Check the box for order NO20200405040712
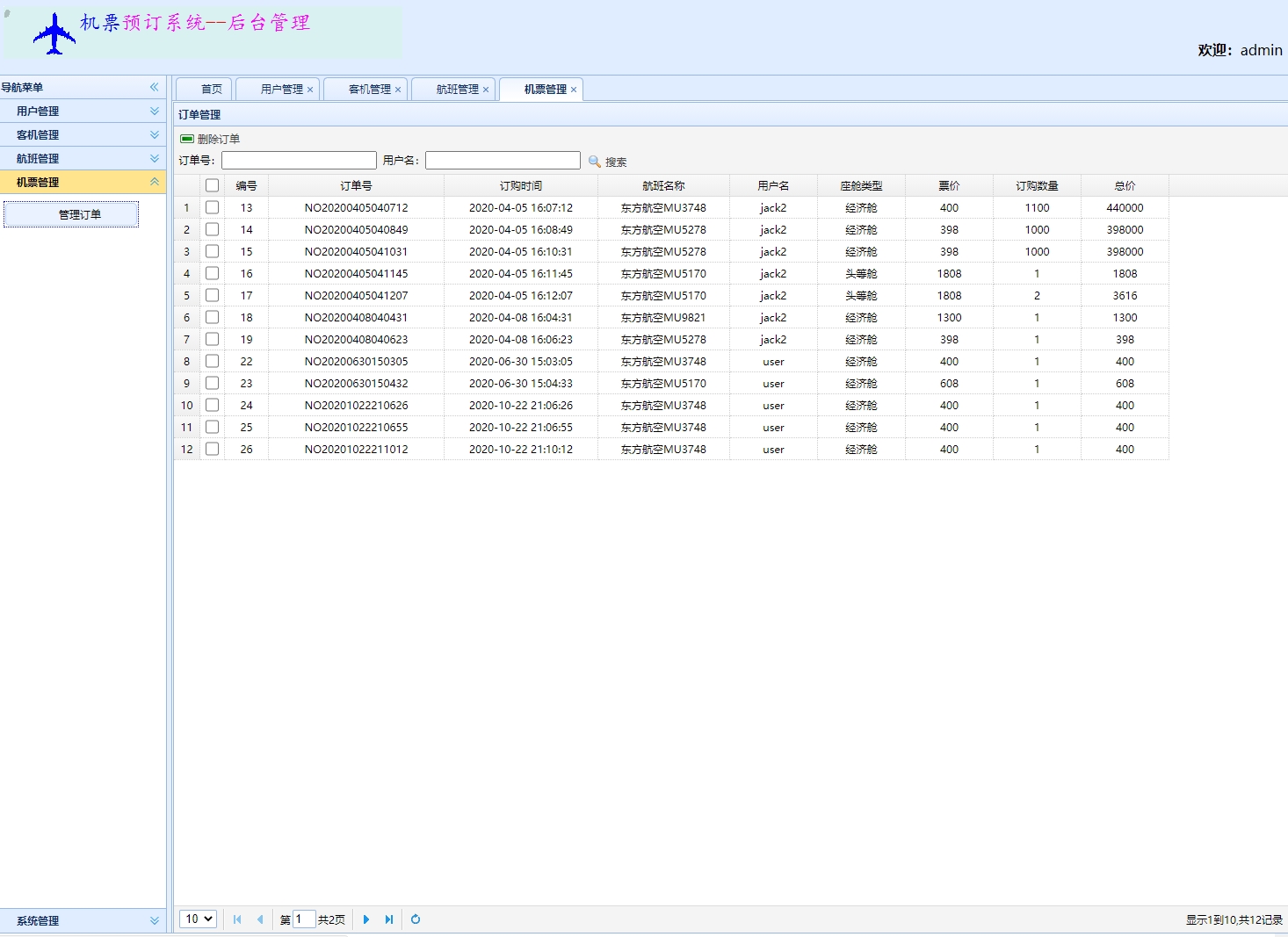Screen dimensions: 1288x937 [x=212, y=207]
